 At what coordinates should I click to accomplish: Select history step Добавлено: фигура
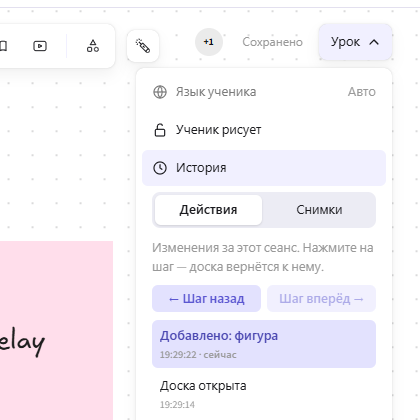tap(264, 344)
